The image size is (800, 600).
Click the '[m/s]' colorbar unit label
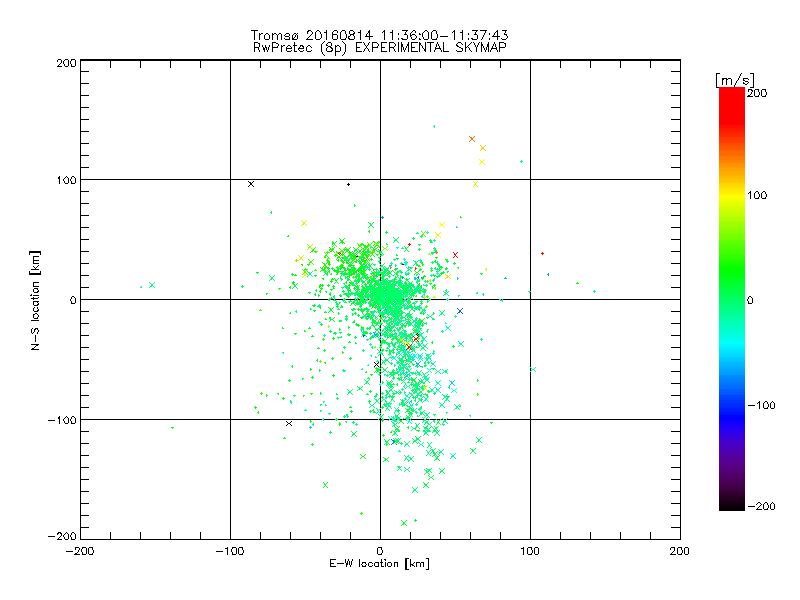(735, 80)
